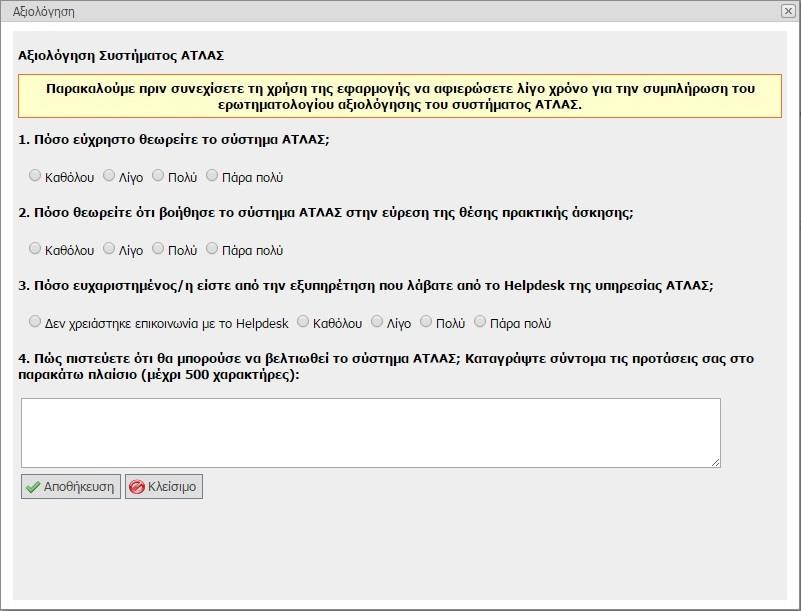Screen dimensions: 801x611
Task: Choose 'Λίγο' for question 2 about internship position
Action: coord(109,249)
